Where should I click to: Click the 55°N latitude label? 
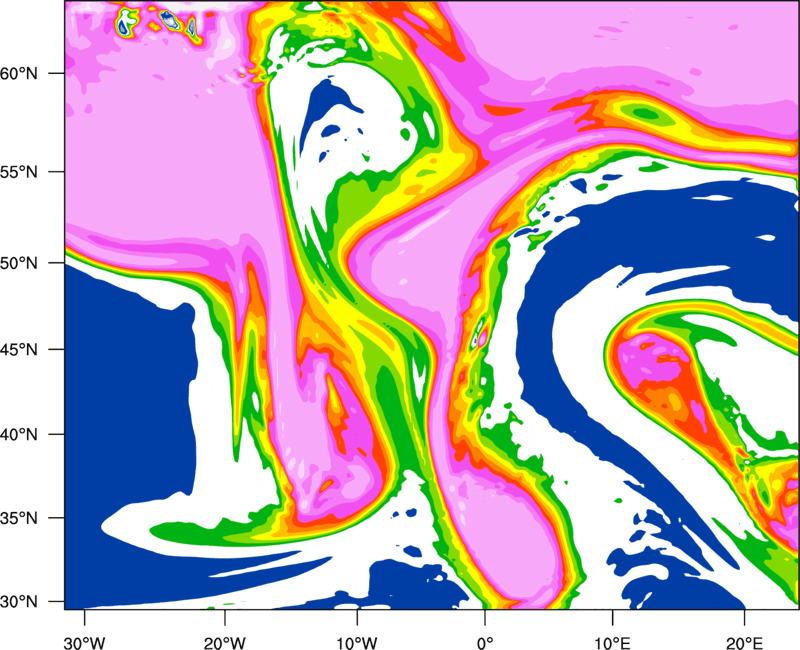tap(19, 172)
